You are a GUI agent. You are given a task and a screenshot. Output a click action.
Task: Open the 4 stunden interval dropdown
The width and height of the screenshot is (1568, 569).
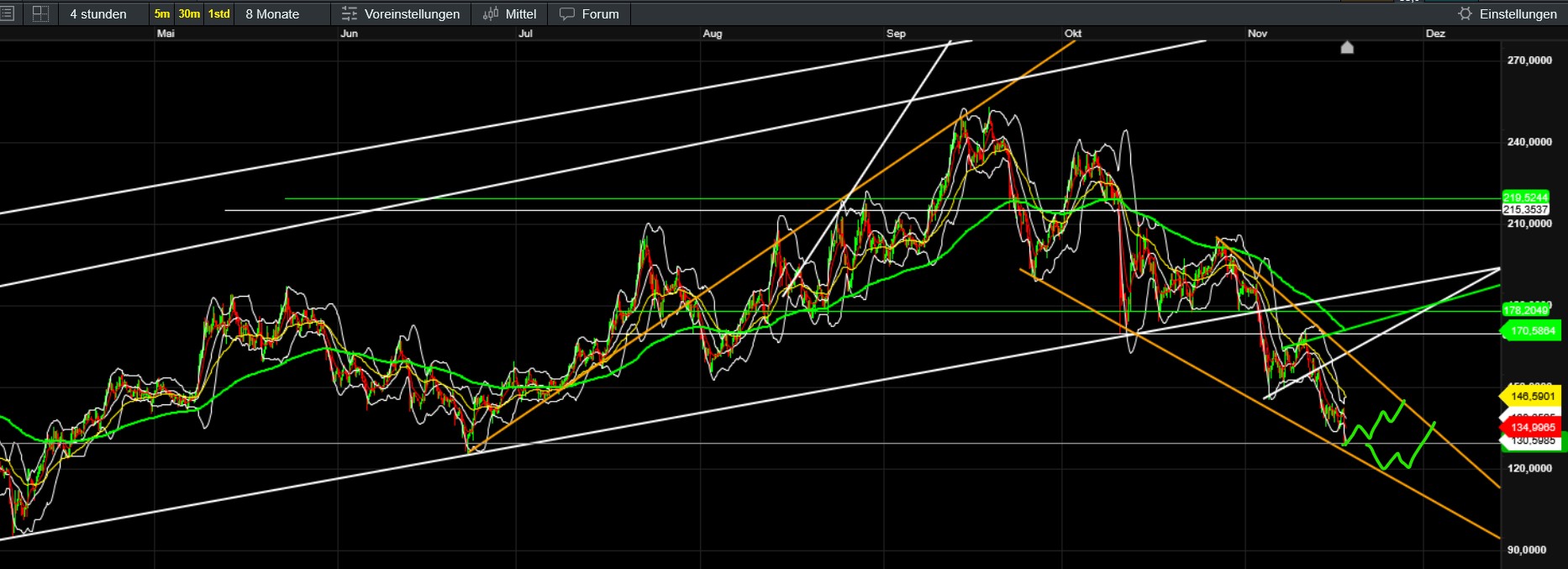pos(98,13)
